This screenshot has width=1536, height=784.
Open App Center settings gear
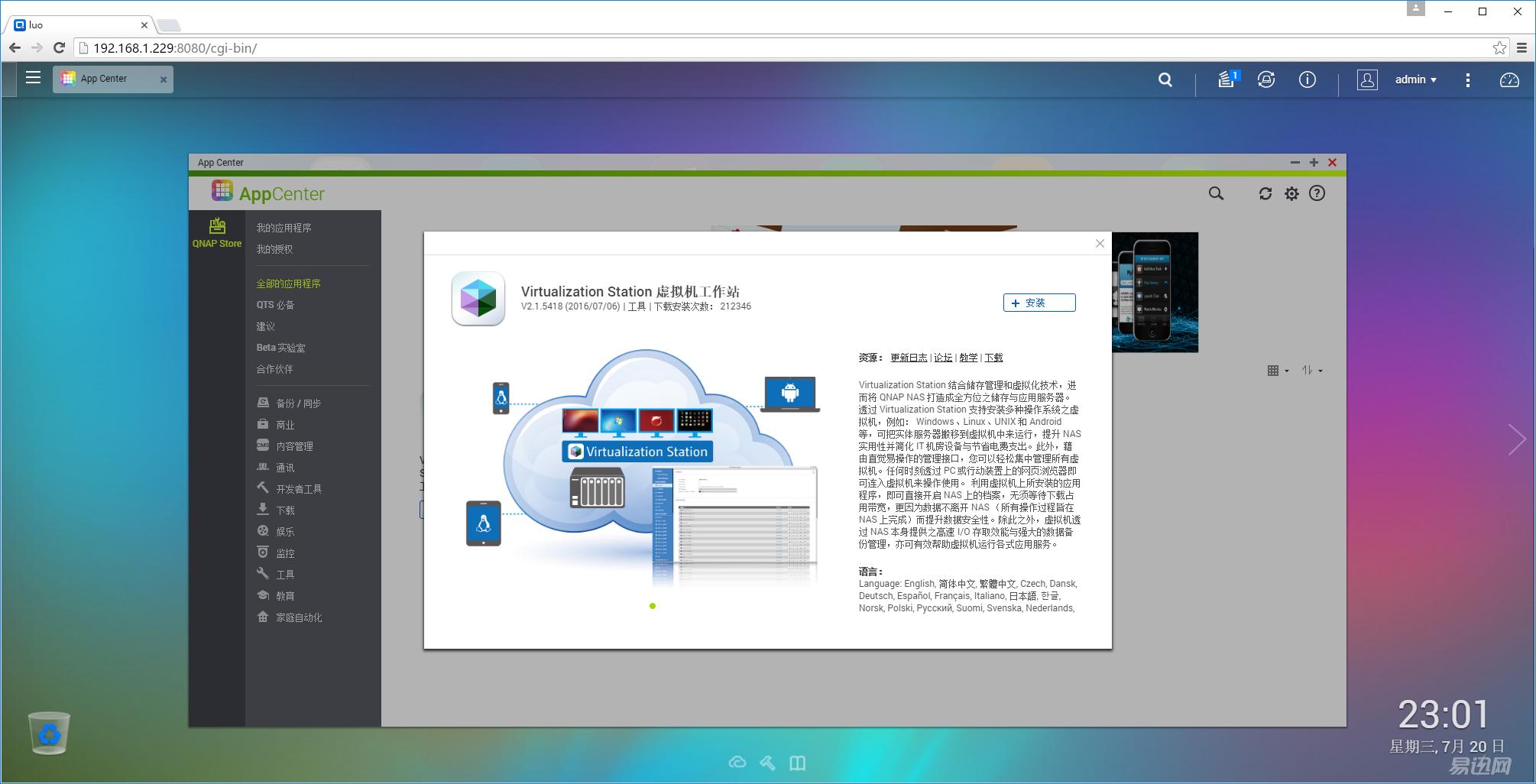pos(1291,193)
